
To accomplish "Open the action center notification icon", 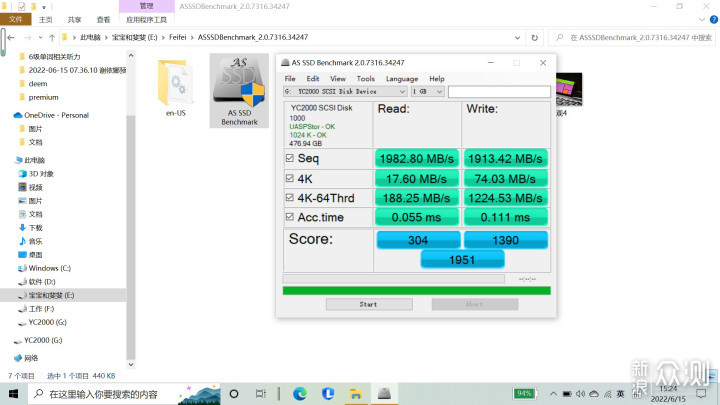I will [701, 394].
